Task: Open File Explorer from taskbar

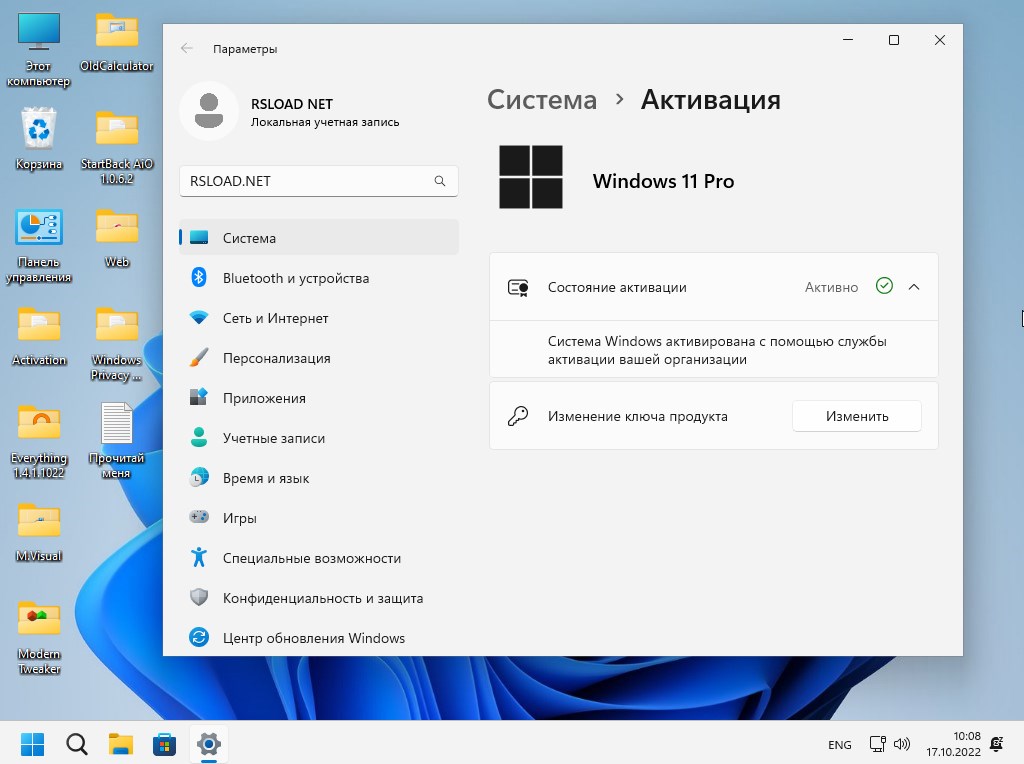Action: click(x=121, y=744)
